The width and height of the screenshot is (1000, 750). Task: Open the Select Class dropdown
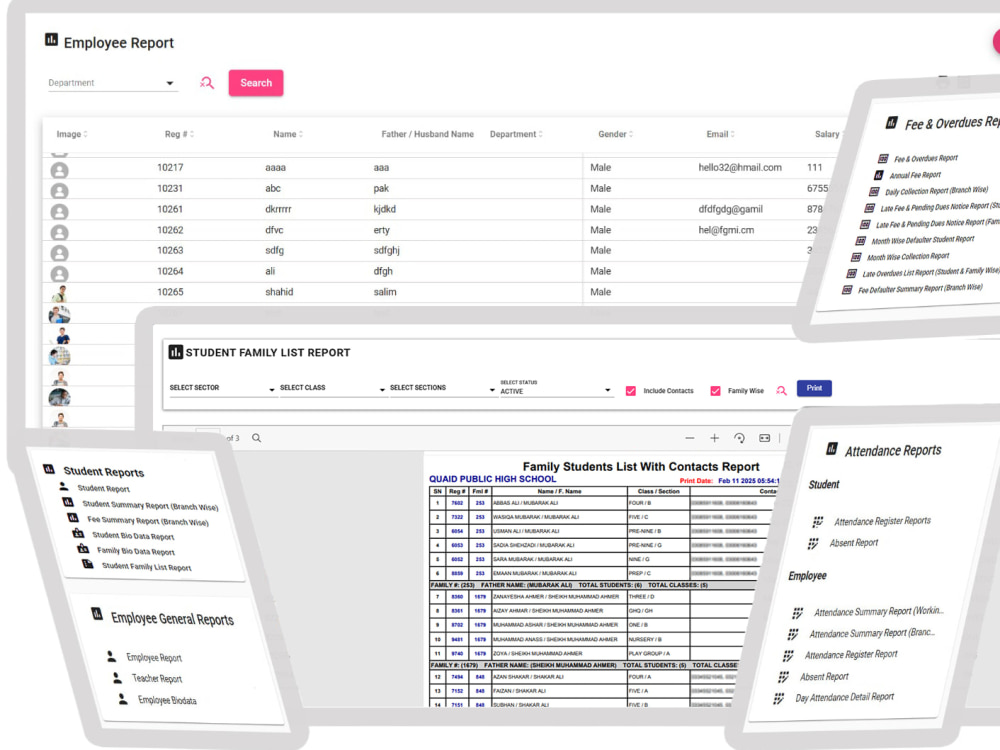pos(332,388)
